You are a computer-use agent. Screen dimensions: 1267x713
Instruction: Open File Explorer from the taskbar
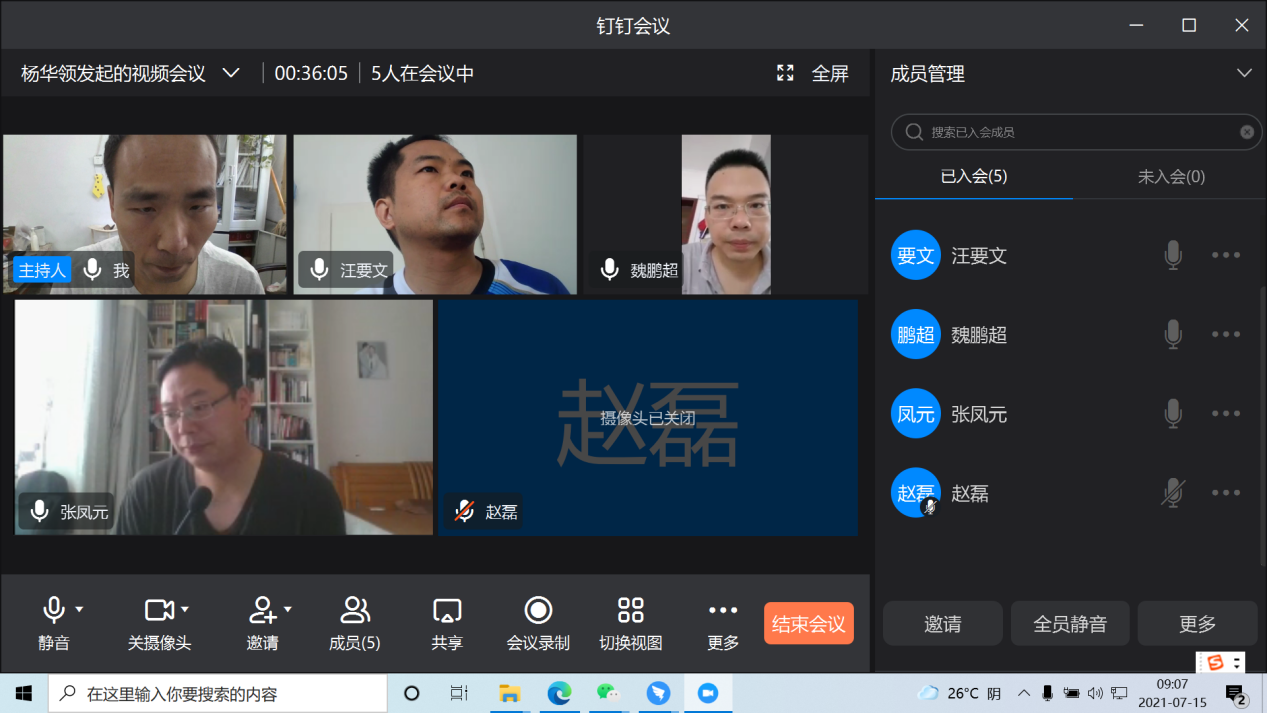tap(510, 693)
